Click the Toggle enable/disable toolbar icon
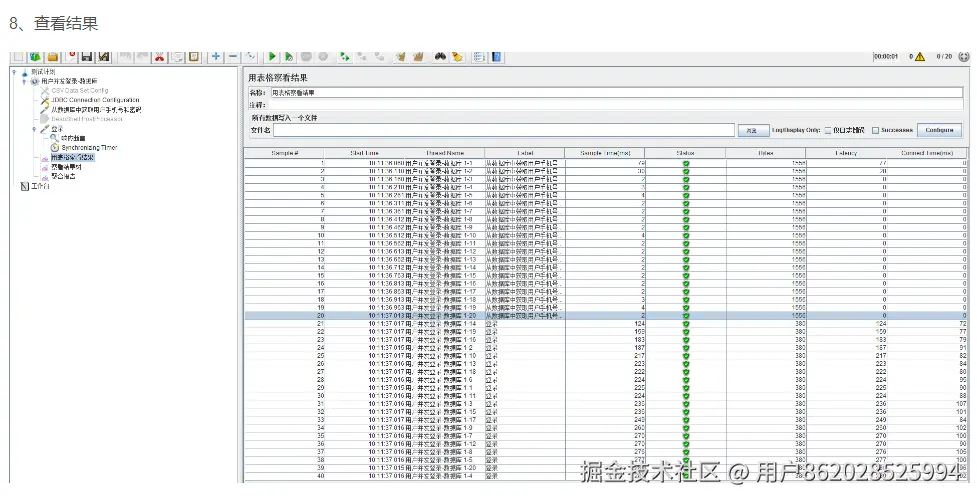 (250, 57)
